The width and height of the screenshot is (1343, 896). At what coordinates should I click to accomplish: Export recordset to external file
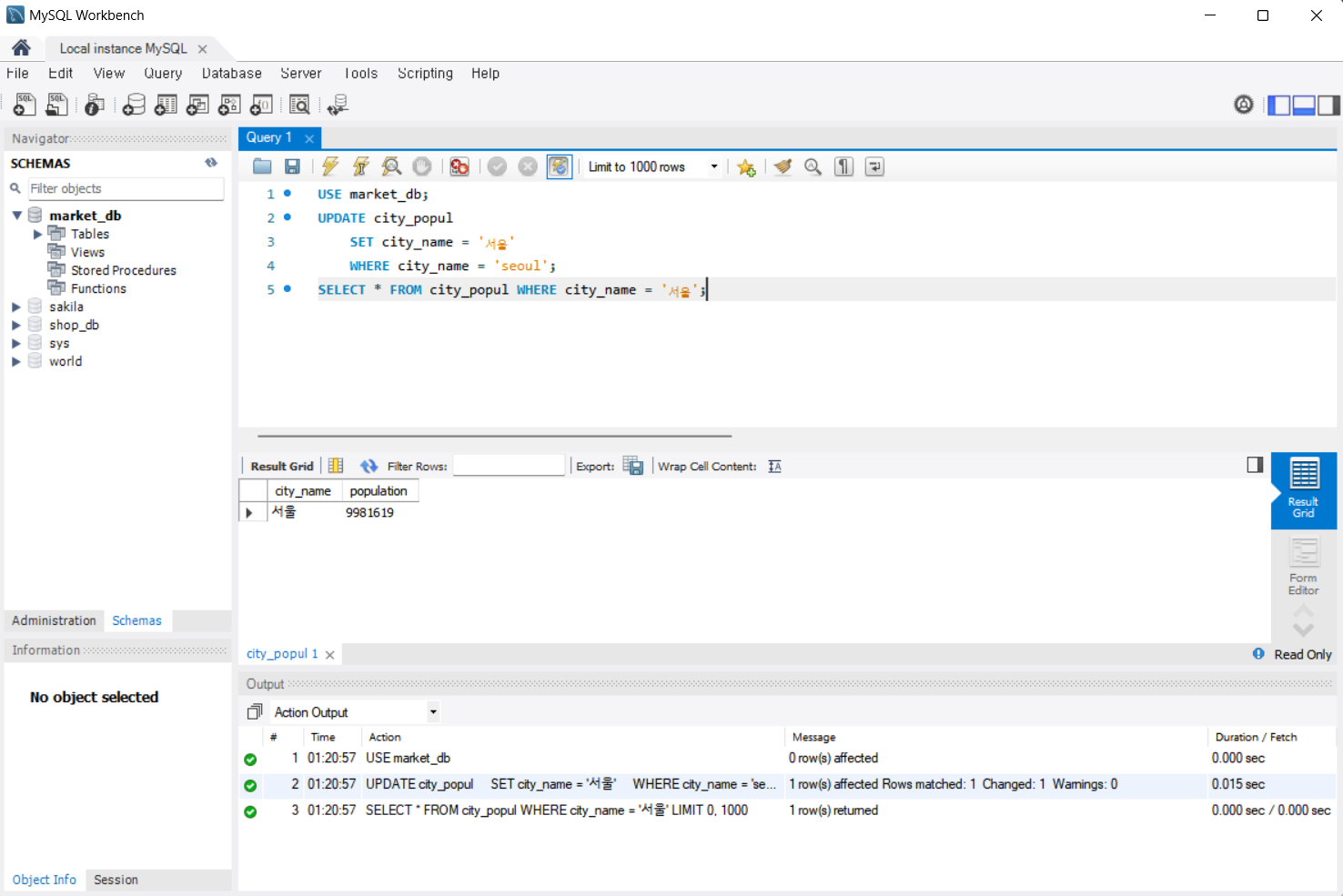click(633, 466)
